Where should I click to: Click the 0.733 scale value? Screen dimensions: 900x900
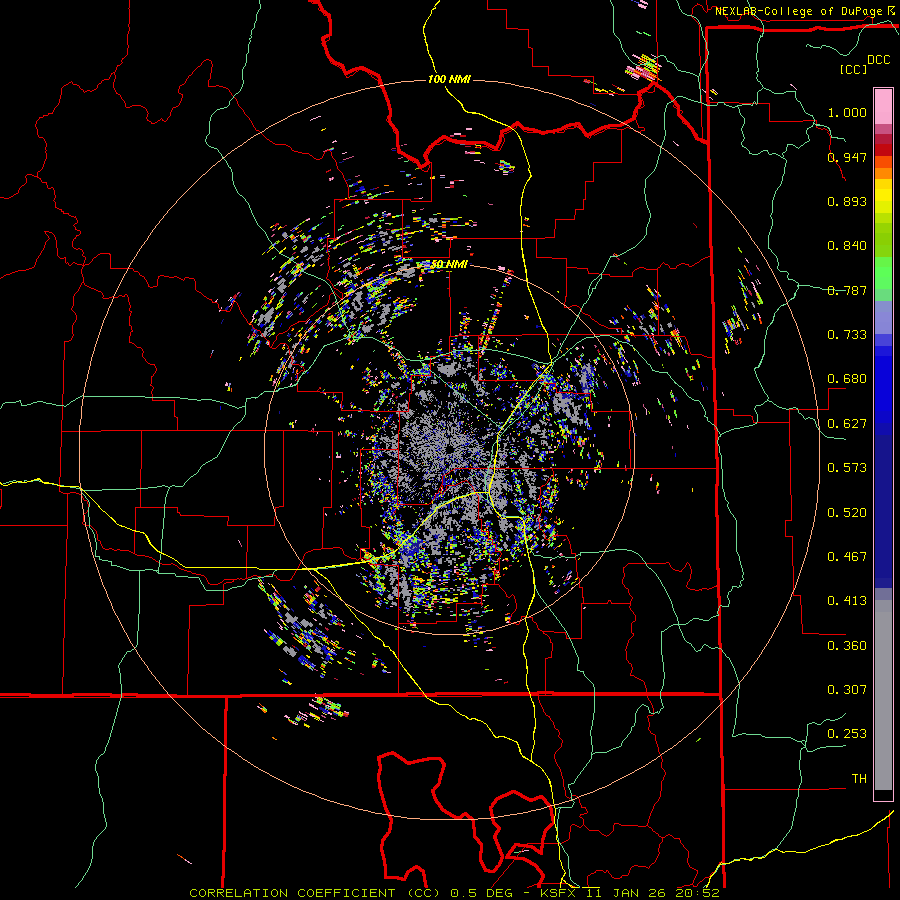pos(847,335)
